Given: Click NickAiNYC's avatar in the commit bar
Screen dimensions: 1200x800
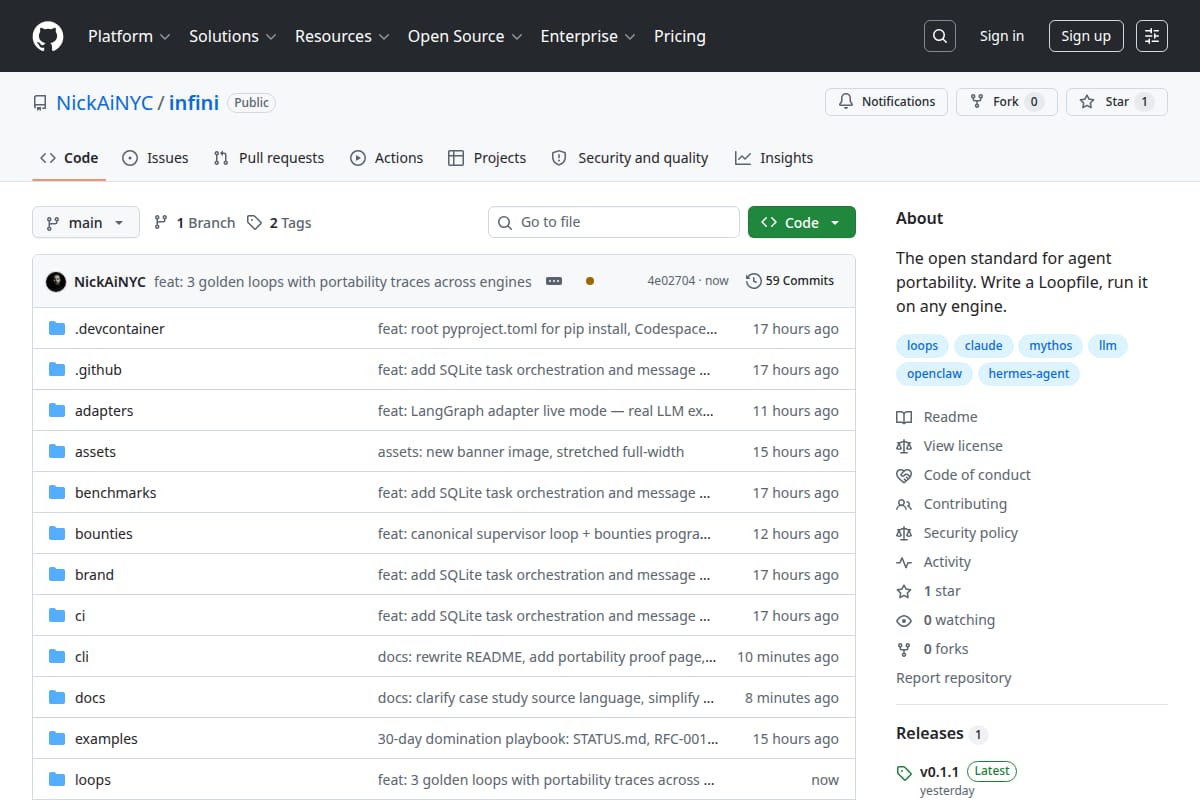Looking at the screenshot, I should pyautogui.click(x=56, y=281).
